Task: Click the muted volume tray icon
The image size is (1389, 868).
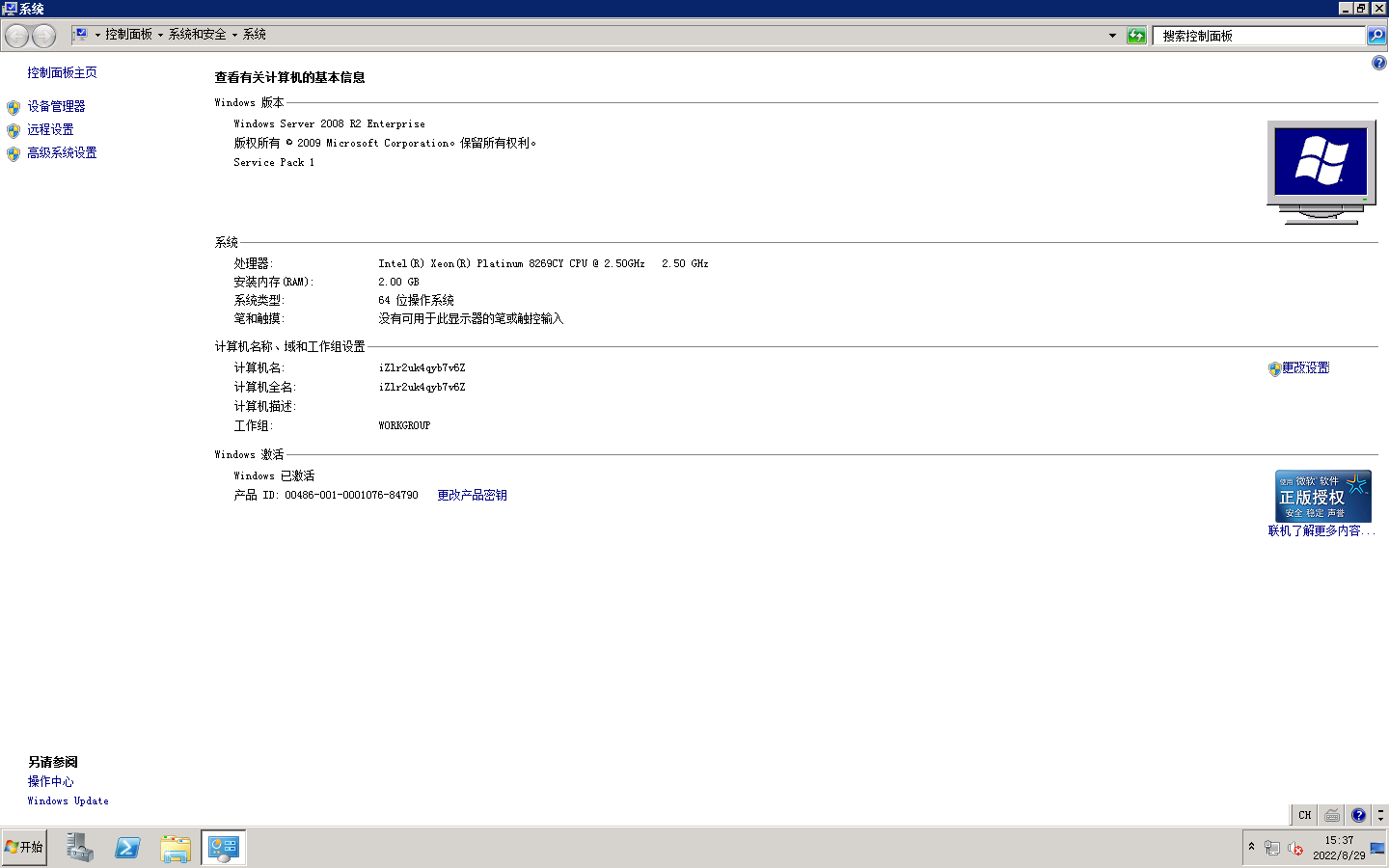Action: tap(1295, 848)
